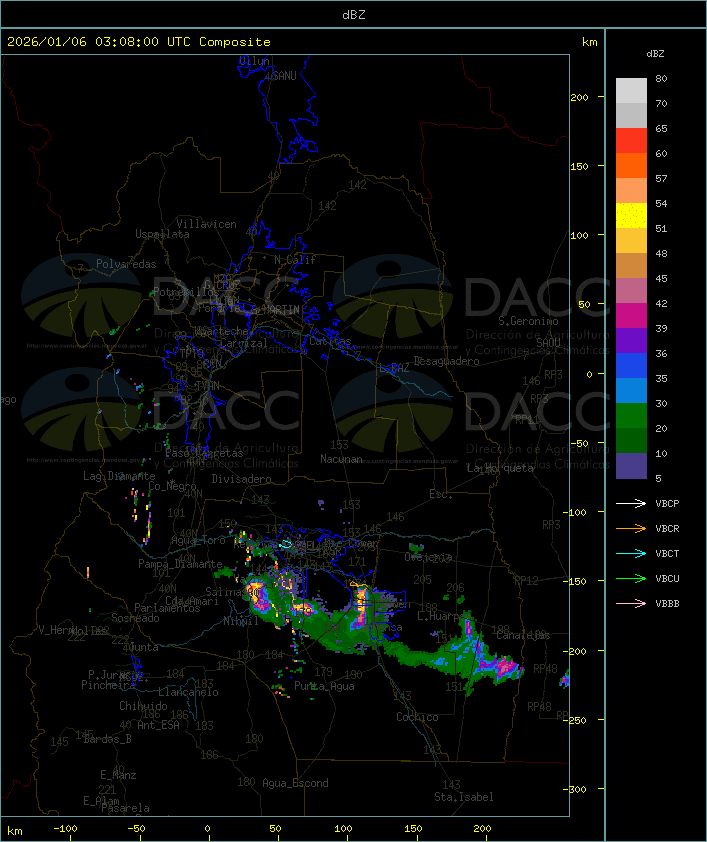Click the Villavicen place label

point(206,224)
